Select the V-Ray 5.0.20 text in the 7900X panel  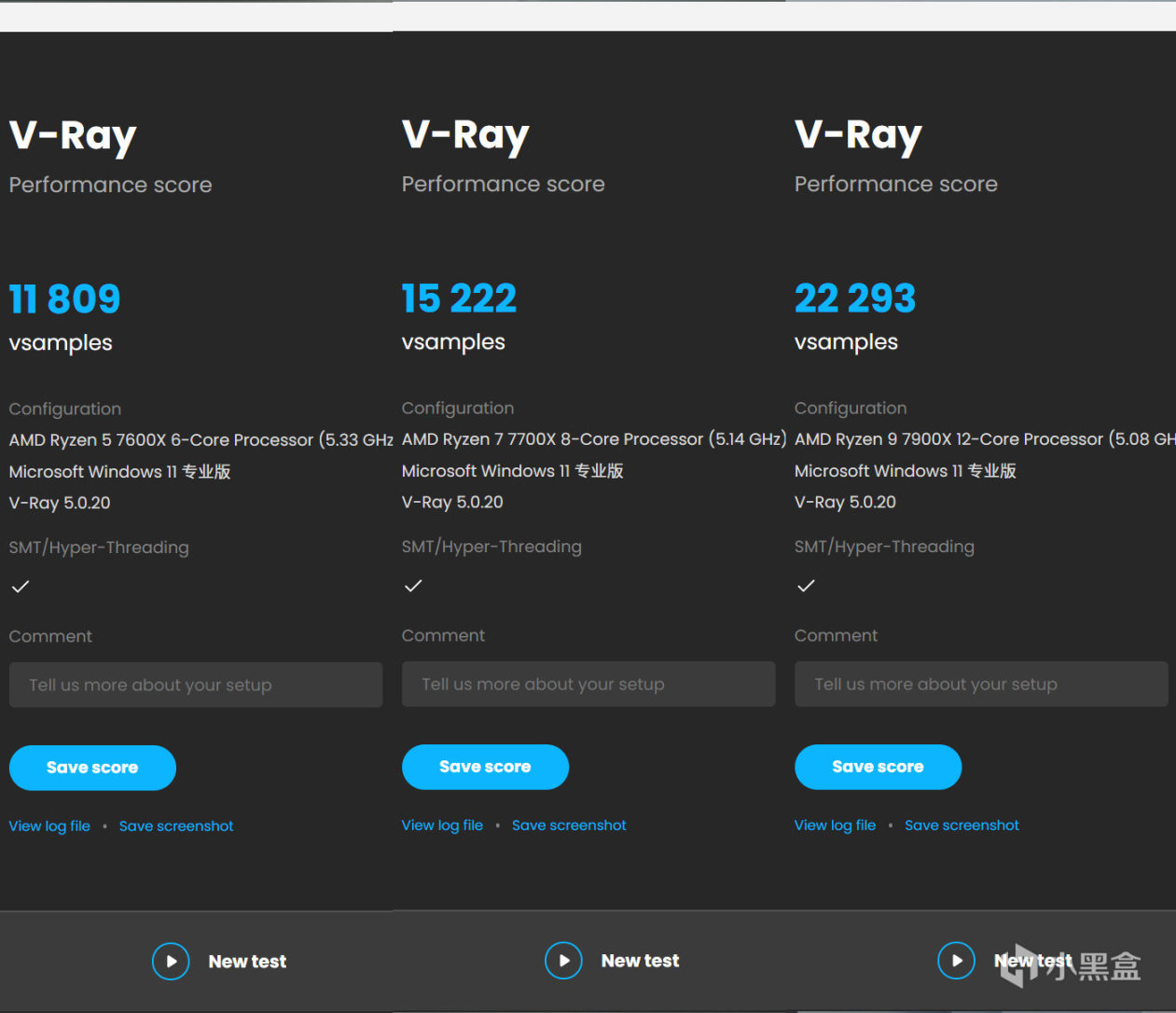click(x=845, y=502)
